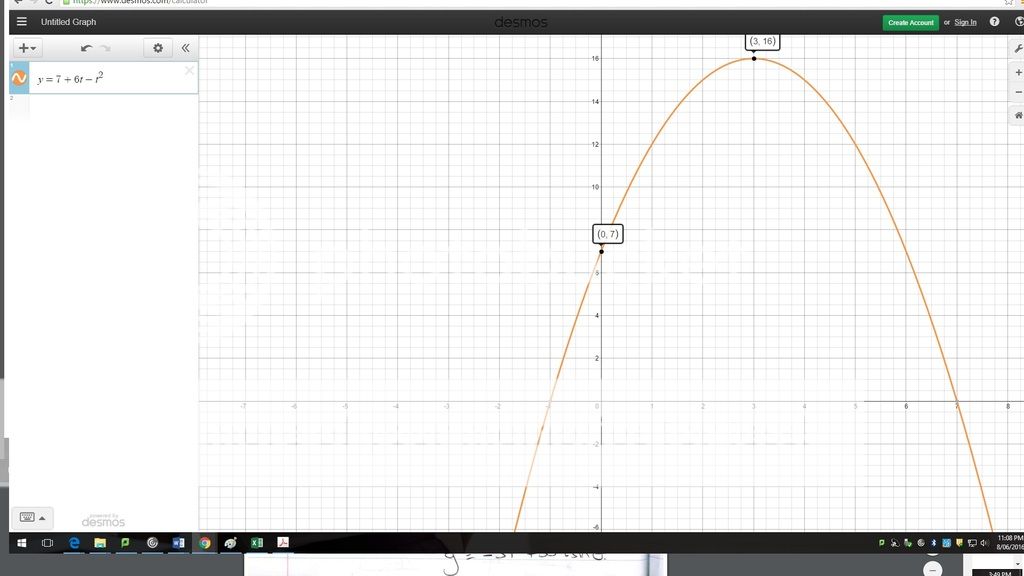
Task: Open Graph Settings wrench
Action: (x=1017, y=48)
